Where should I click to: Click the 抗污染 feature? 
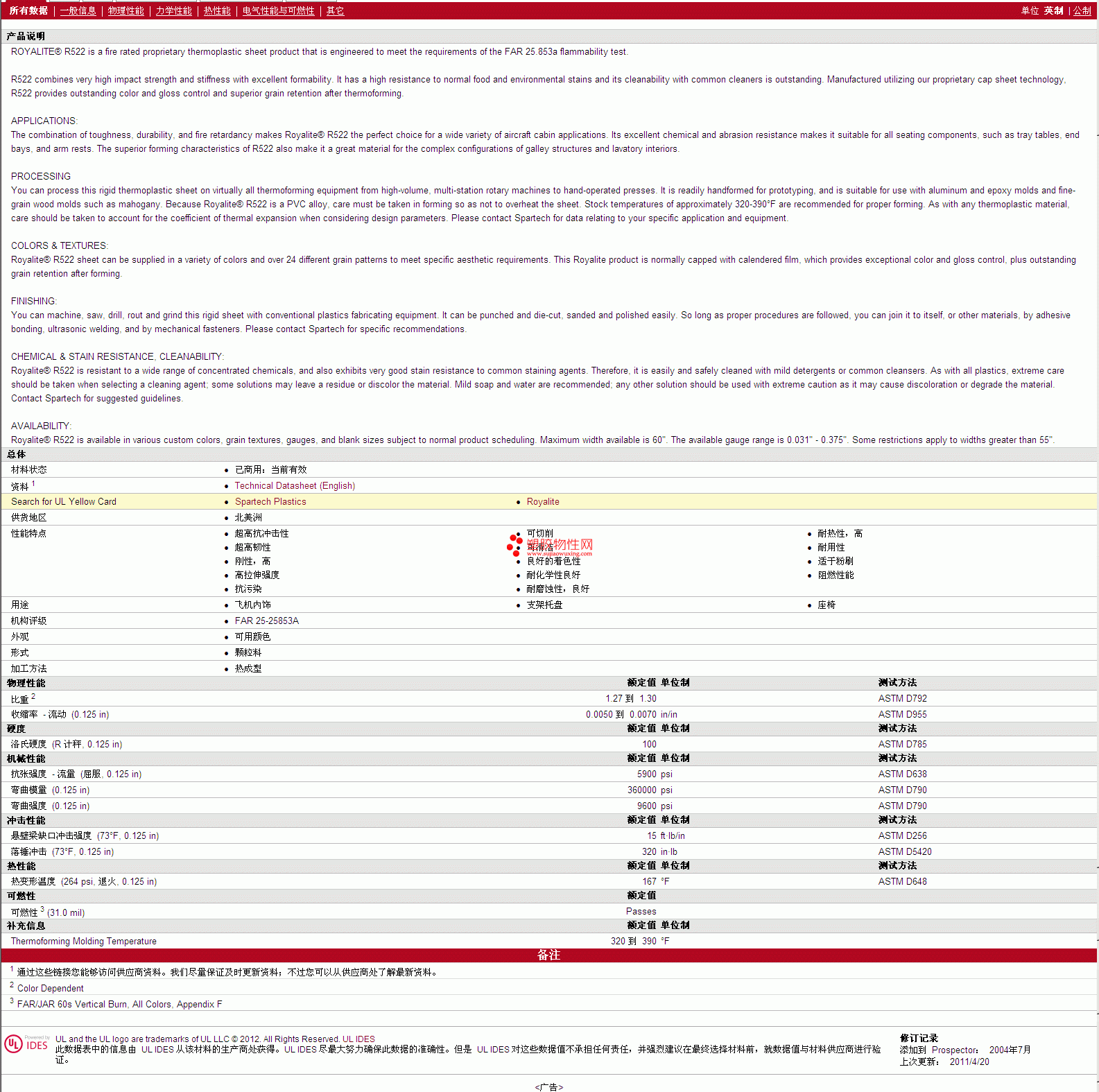248,589
